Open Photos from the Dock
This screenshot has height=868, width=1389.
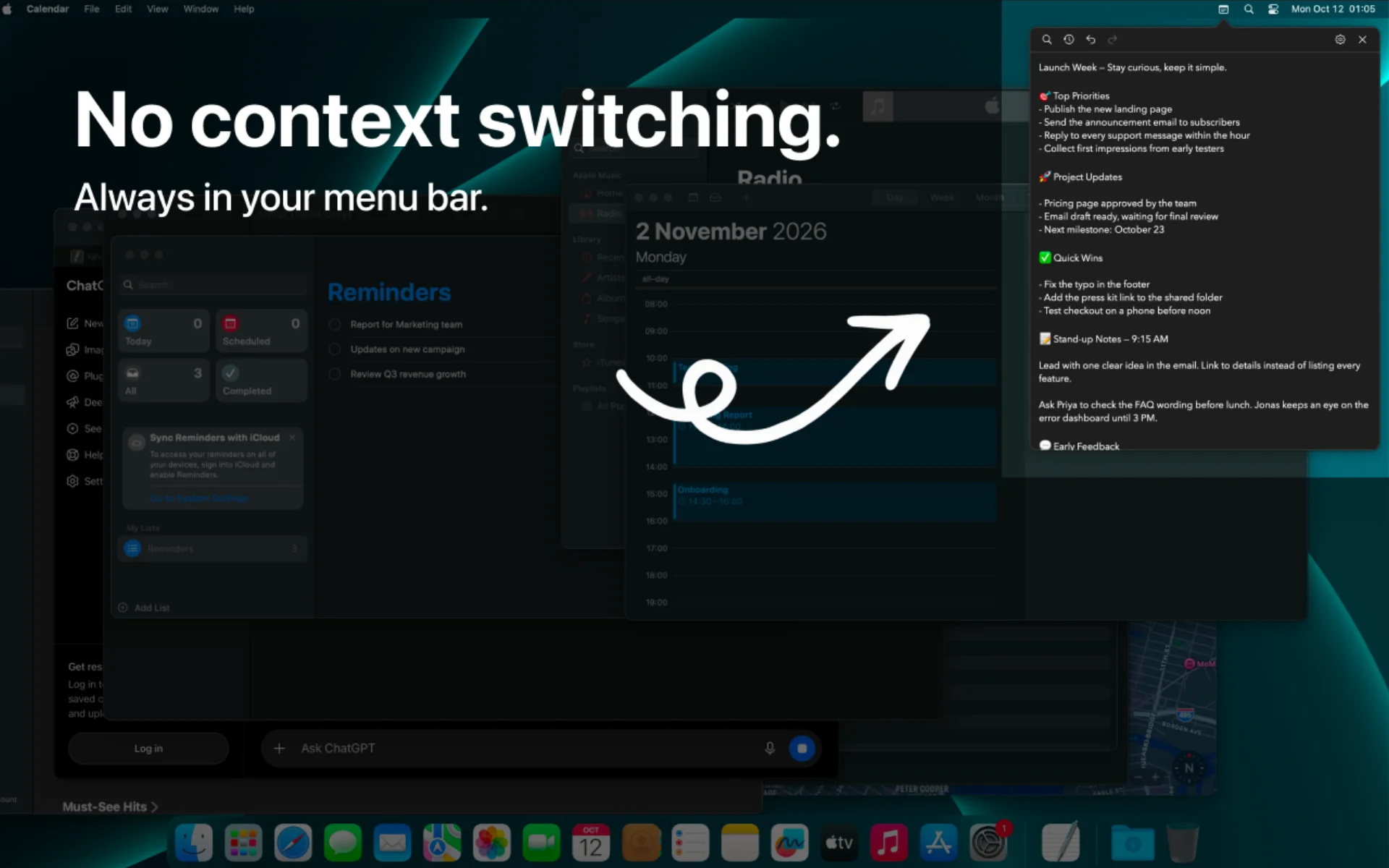coord(491,843)
